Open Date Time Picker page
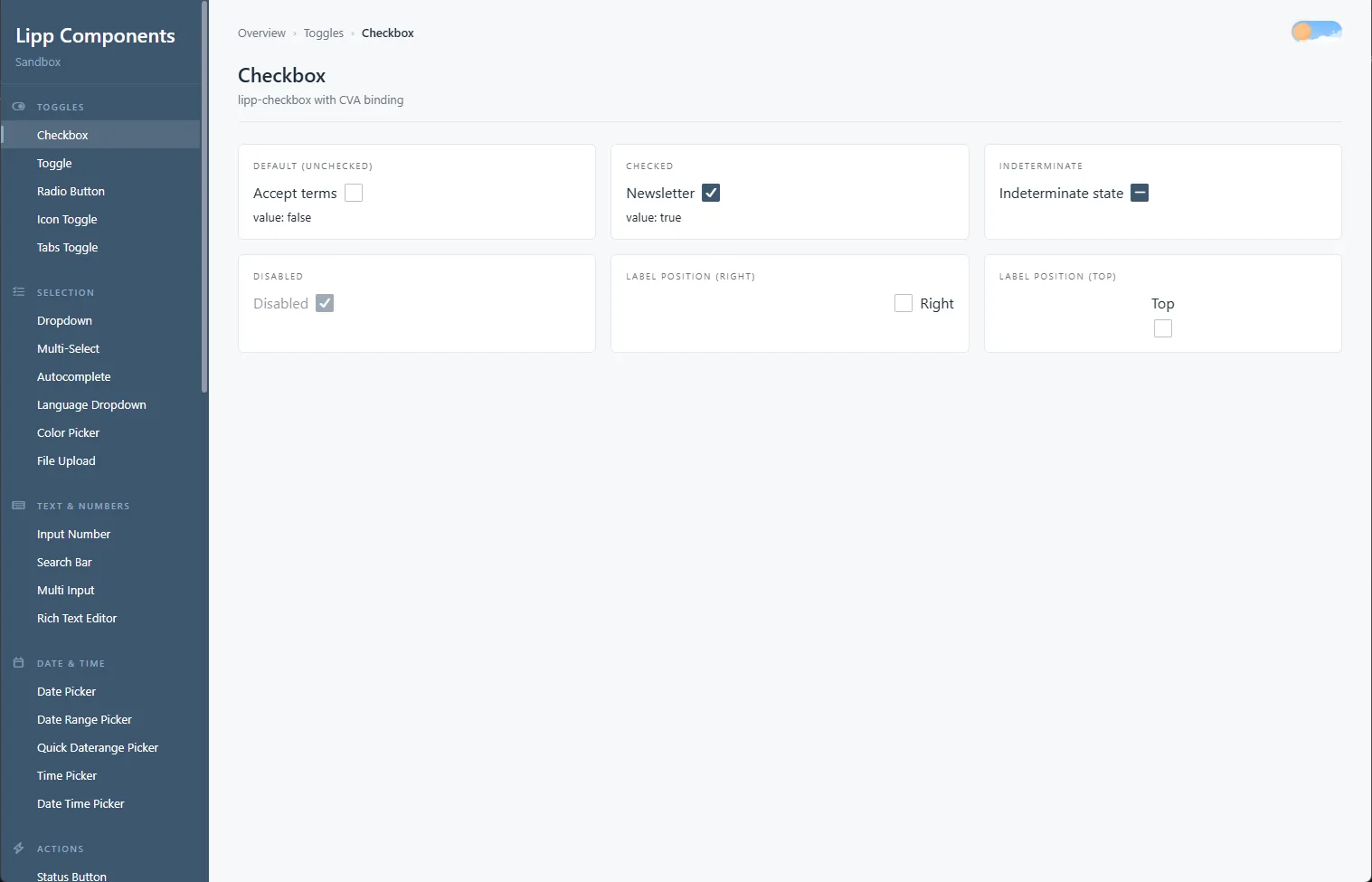1372x882 pixels. [100, 803]
